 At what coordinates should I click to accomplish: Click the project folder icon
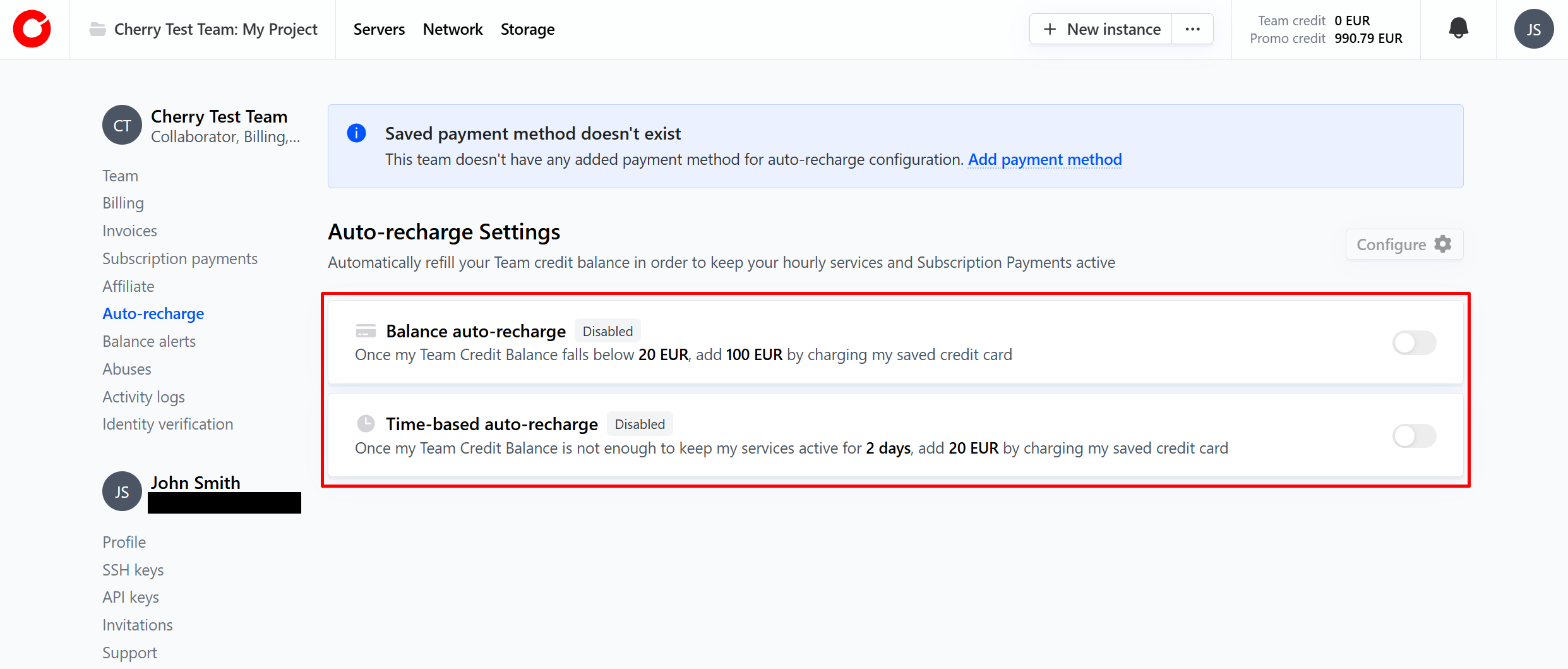97,29
